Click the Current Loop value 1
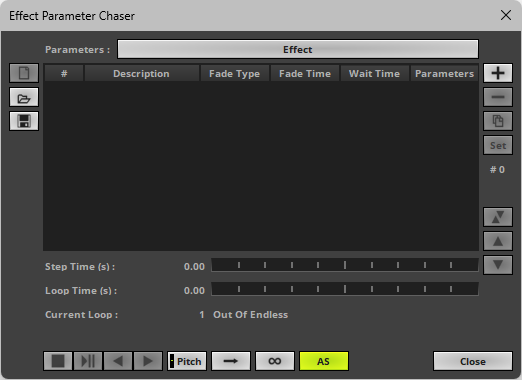 202,315
